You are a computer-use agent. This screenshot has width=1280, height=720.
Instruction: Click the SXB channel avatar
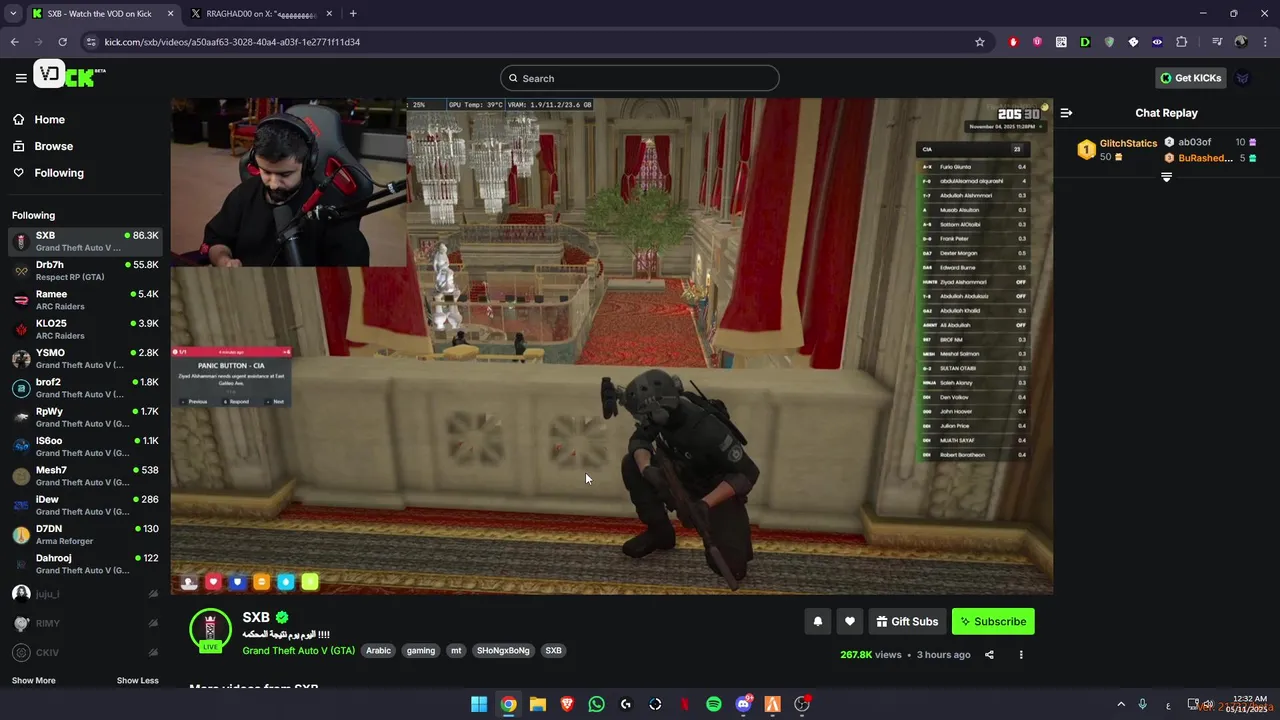(x=210, y=629)
